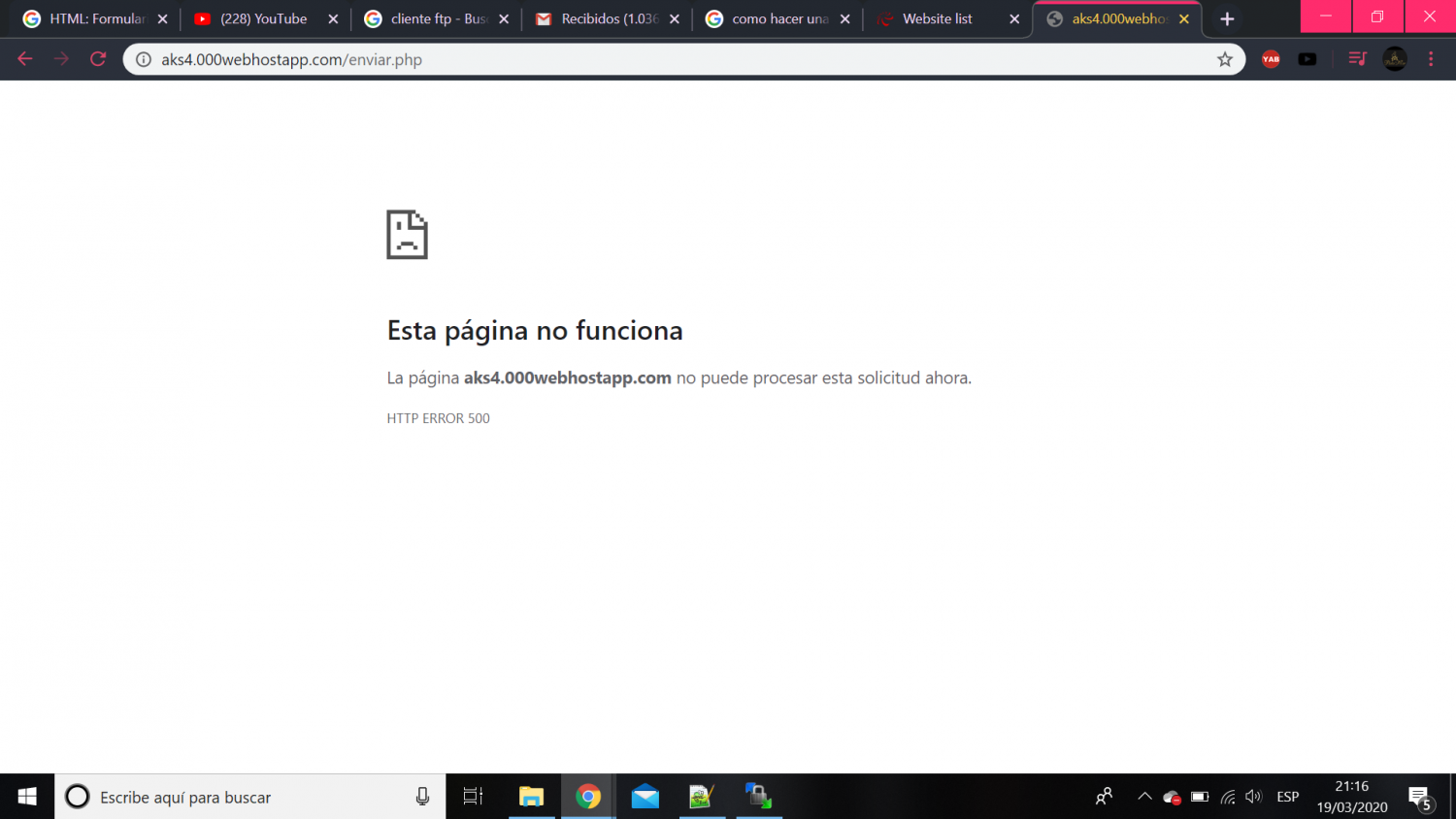
Task: Switch to (228) YouTube tab
Action: tap(263, 18)
